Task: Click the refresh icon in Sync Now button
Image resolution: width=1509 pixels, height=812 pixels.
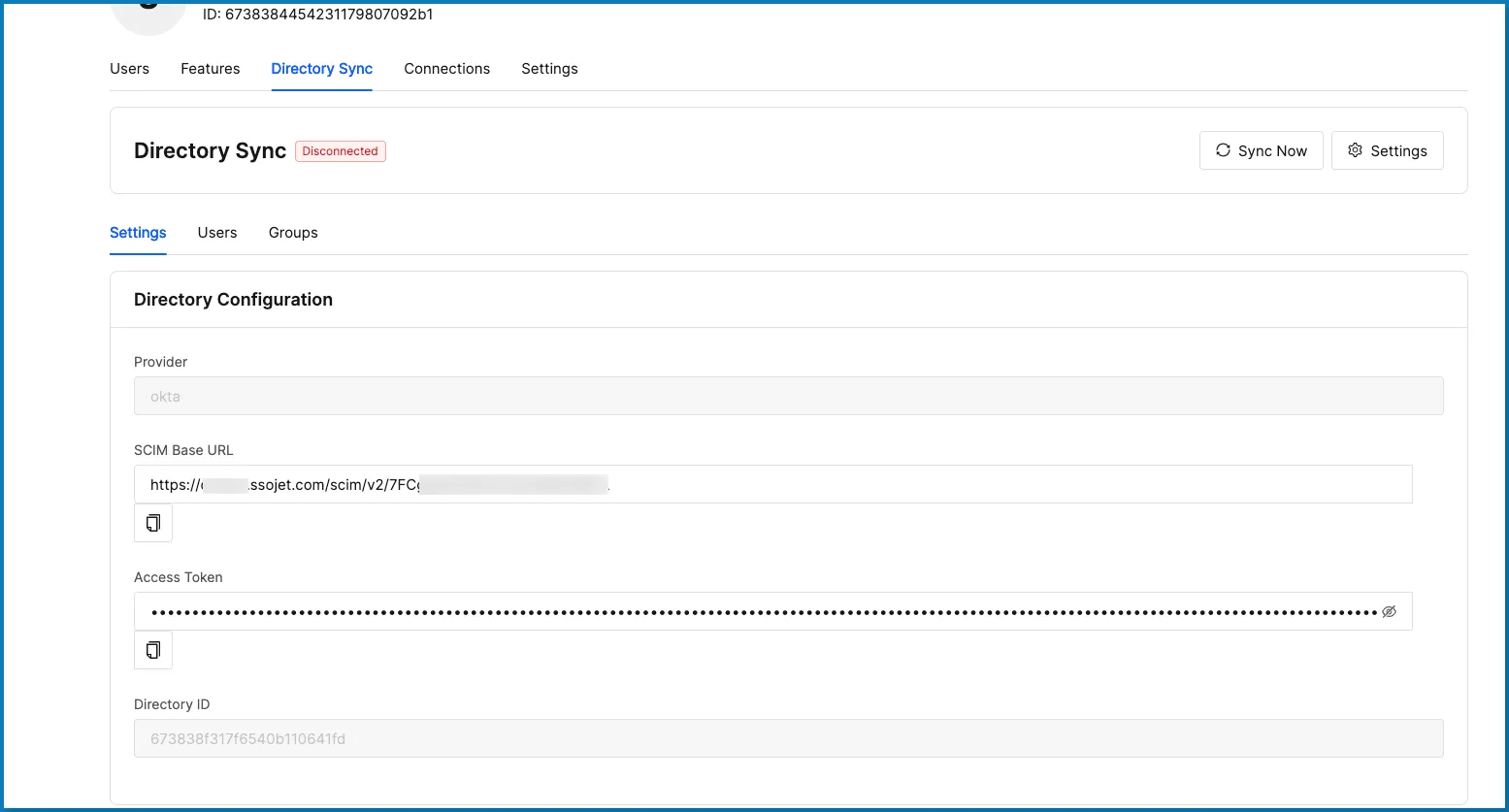Action: pyautogui.click(x=1224, y=150)
